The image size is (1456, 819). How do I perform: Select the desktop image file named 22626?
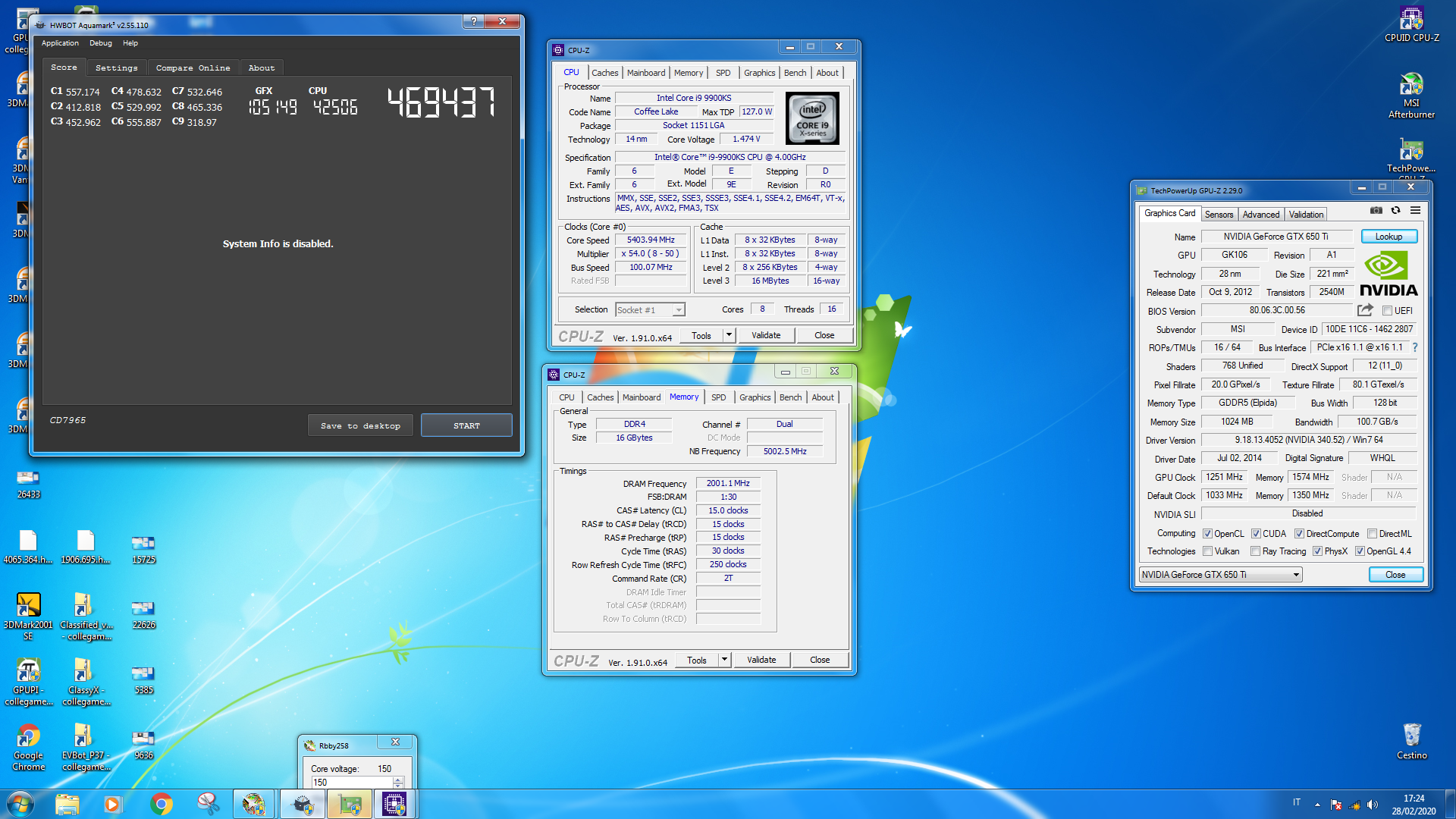[x=143, y=615]
